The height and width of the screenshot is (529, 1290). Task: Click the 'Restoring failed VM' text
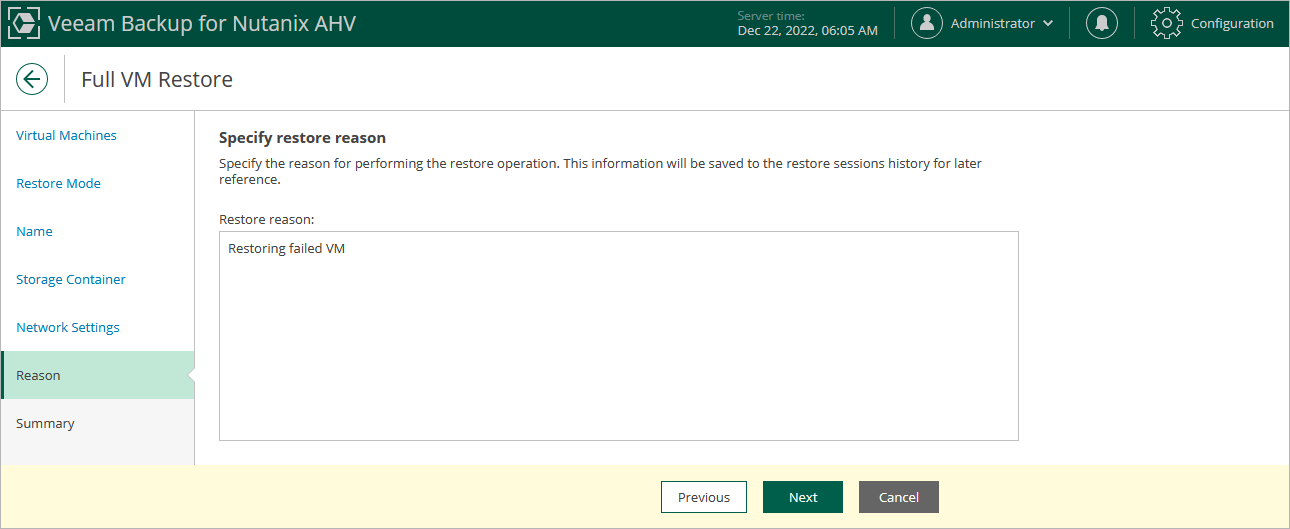[x=286, y=248]
